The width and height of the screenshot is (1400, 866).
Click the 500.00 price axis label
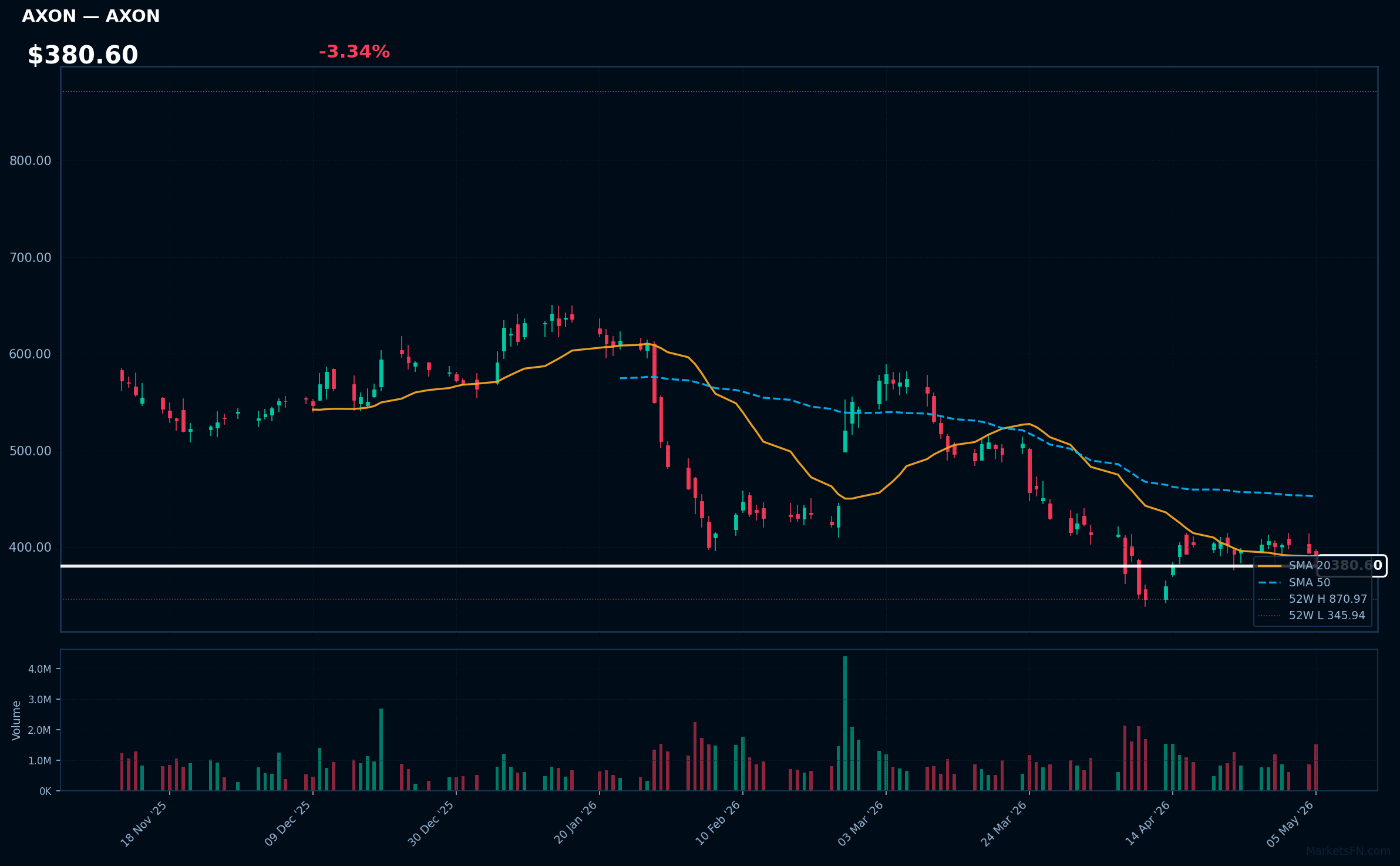tap(31, 451)
